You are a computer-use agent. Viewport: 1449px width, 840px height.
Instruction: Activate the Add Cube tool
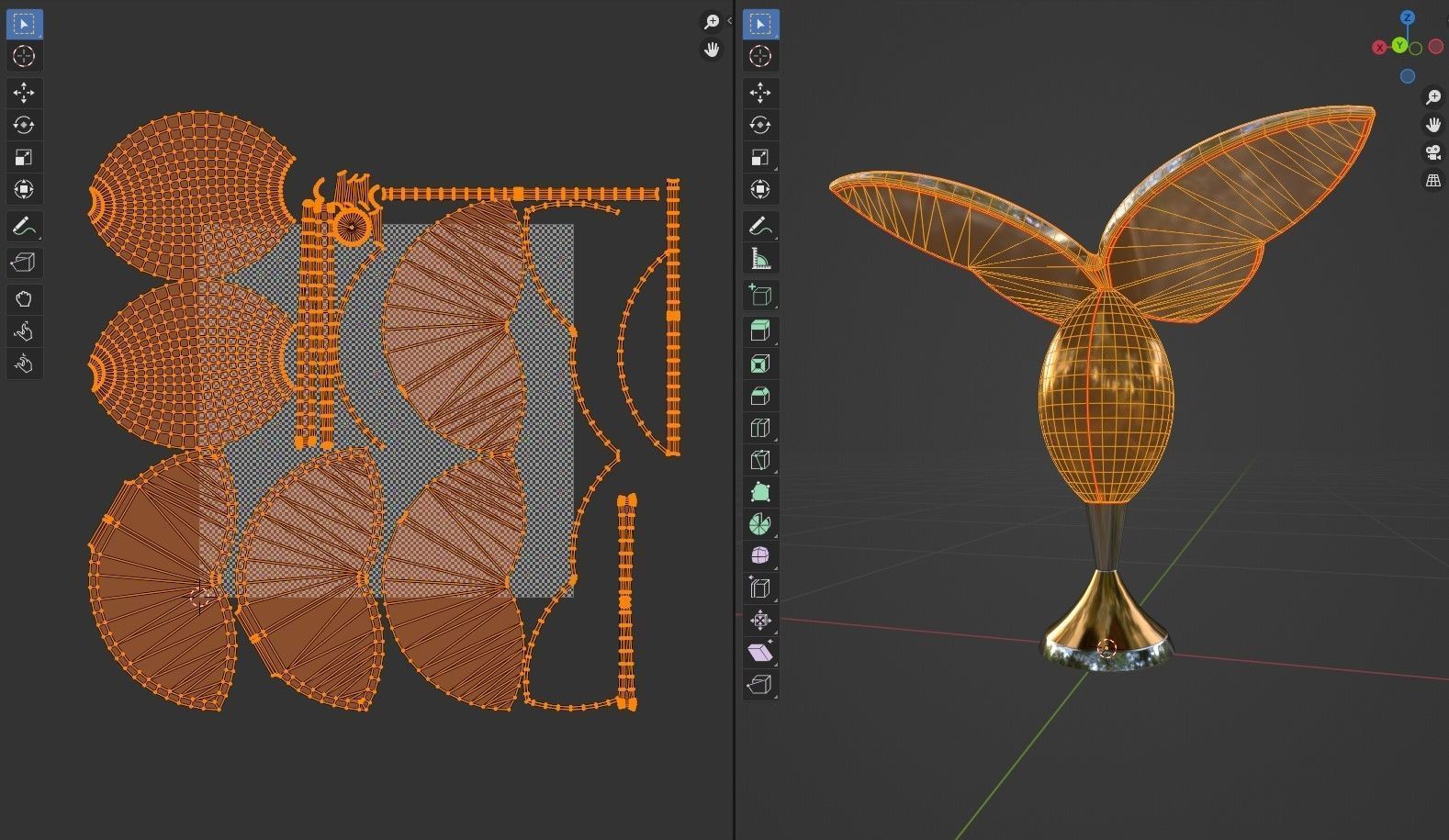pyautogui.click(x=760, y=295)
